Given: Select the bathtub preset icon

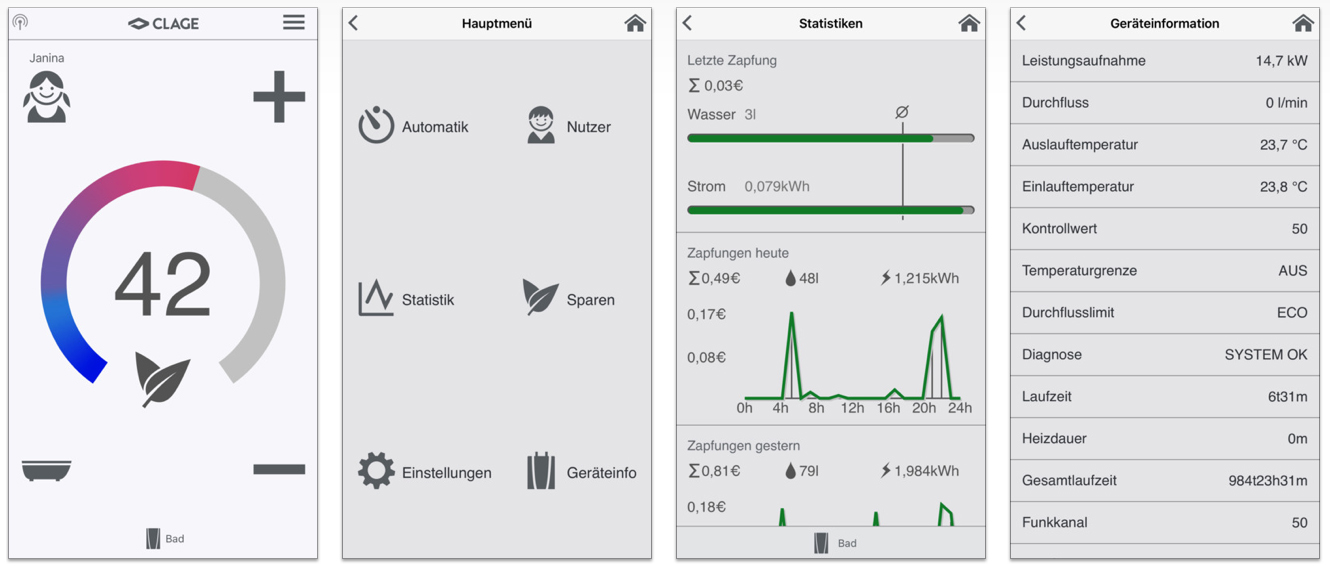Looking at the screenshot, I should tap(46, 469).
